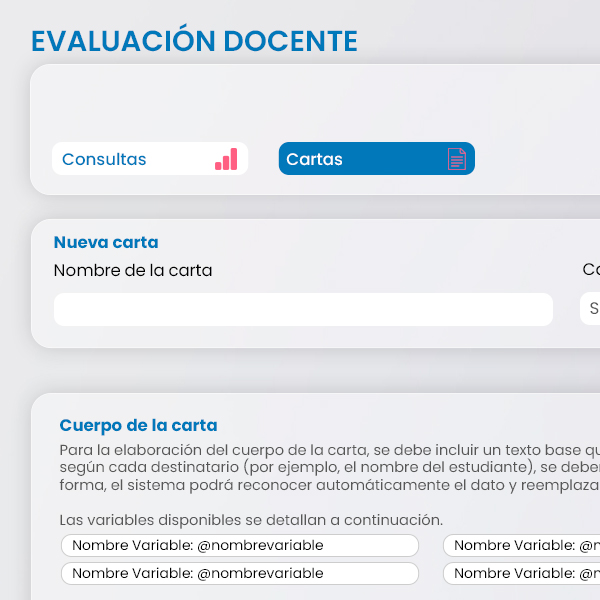Click the Cuerpo de la carta heading
Viewport: 600px width, 600px height.
pyautogui.click(x=138, y=425)
